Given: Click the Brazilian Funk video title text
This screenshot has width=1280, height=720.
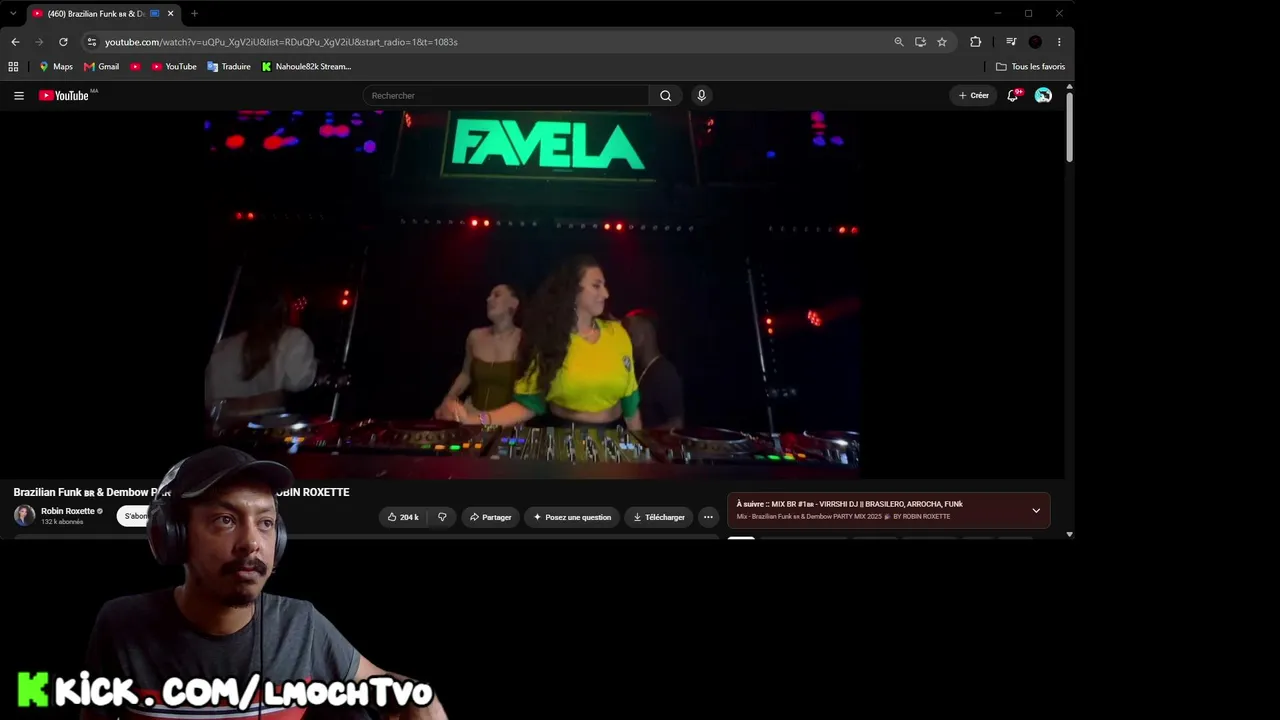Looking at the screenshot, I should coord(181,492).
